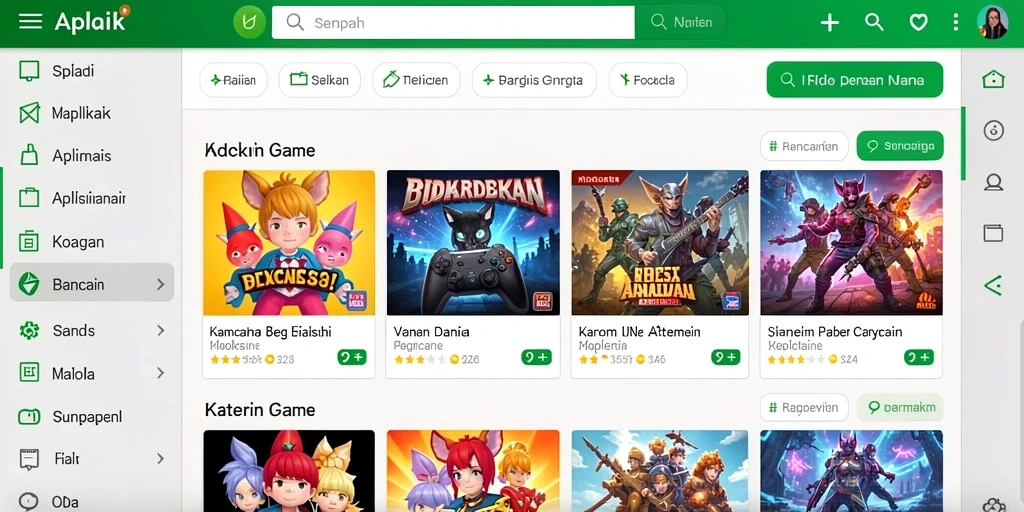This screenshot has width=1024, height=512.
Task: Click the Sands gear icon
Action: pyautogui.click(x=29, y=330)
